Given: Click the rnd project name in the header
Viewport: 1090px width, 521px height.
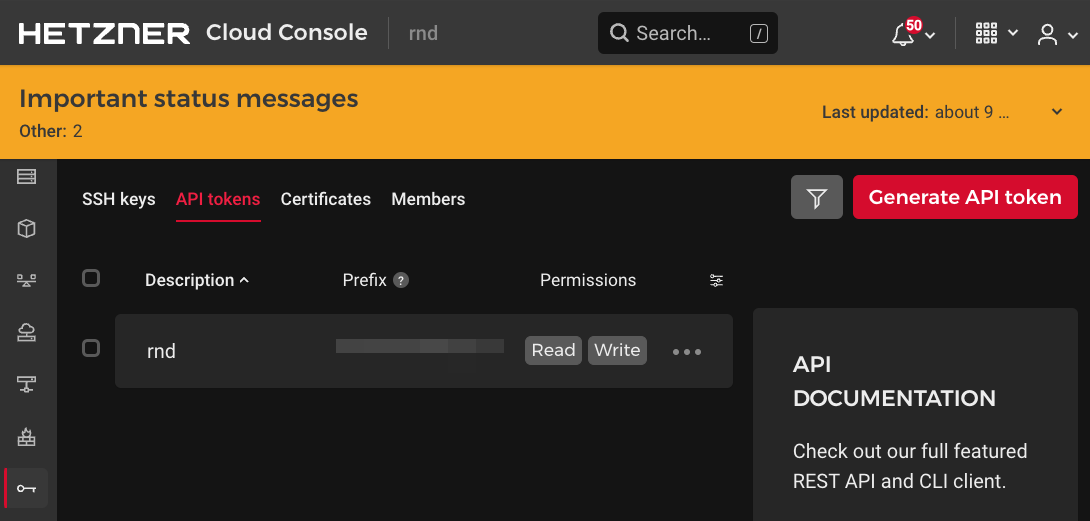Looking at the screenshot, I should click(x=423, y=33).
